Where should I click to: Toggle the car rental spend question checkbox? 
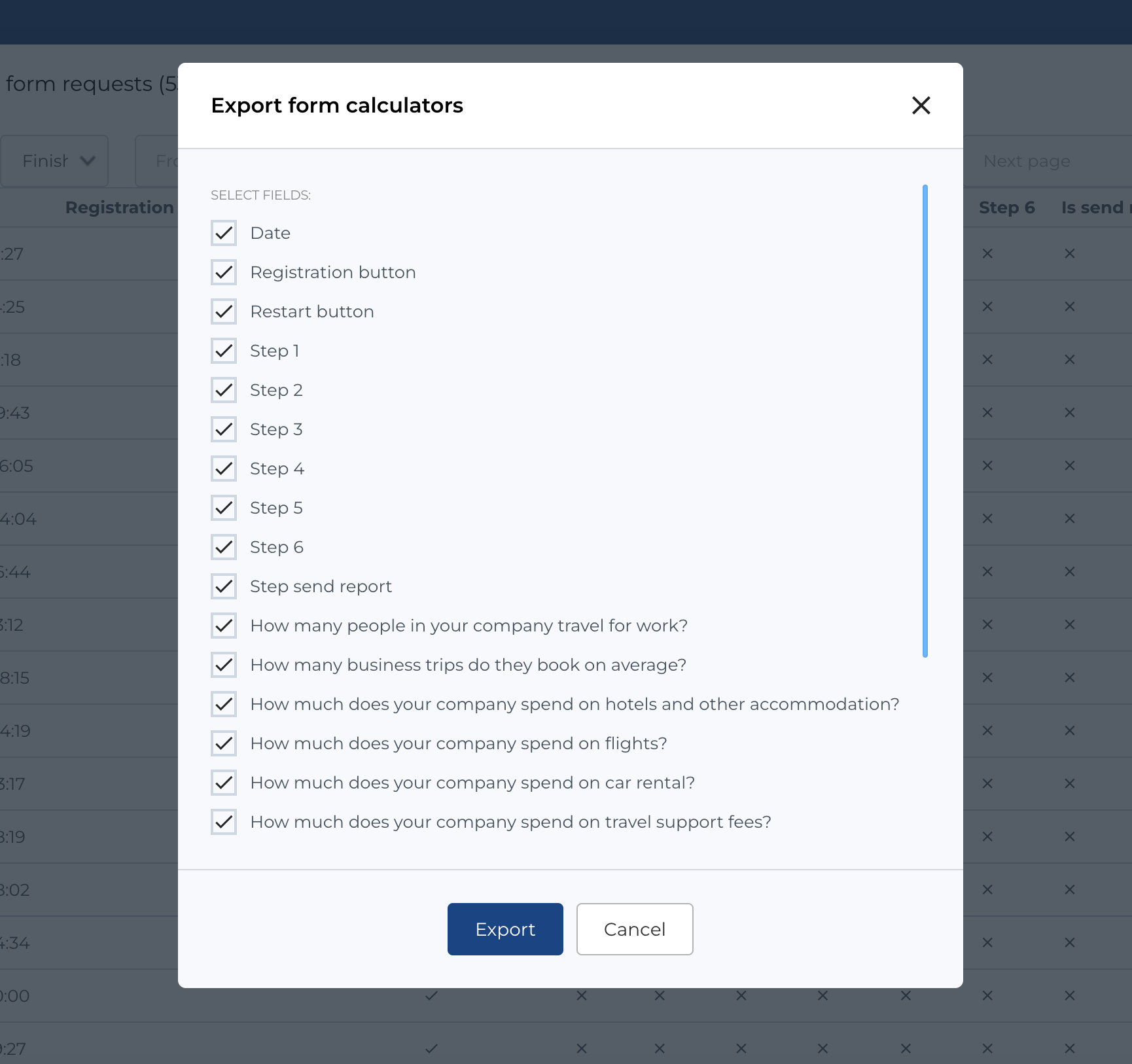click(x=223, y=783)
